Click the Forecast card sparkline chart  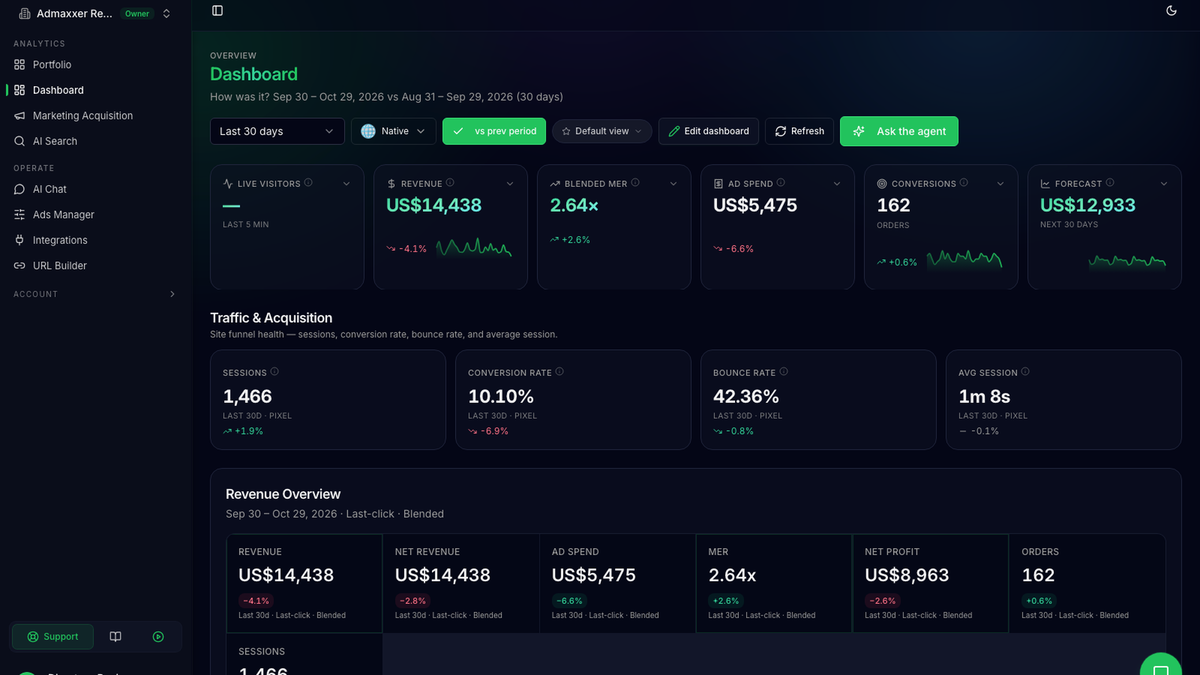1127,262
